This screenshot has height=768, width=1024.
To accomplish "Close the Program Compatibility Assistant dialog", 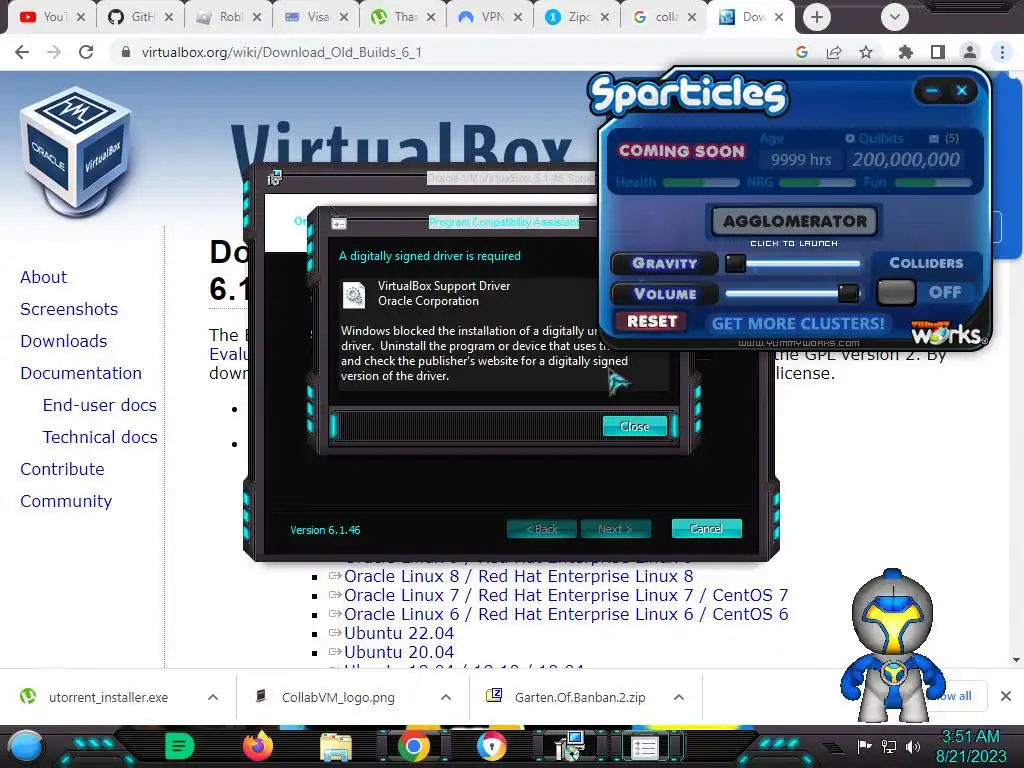I will 634,426.
